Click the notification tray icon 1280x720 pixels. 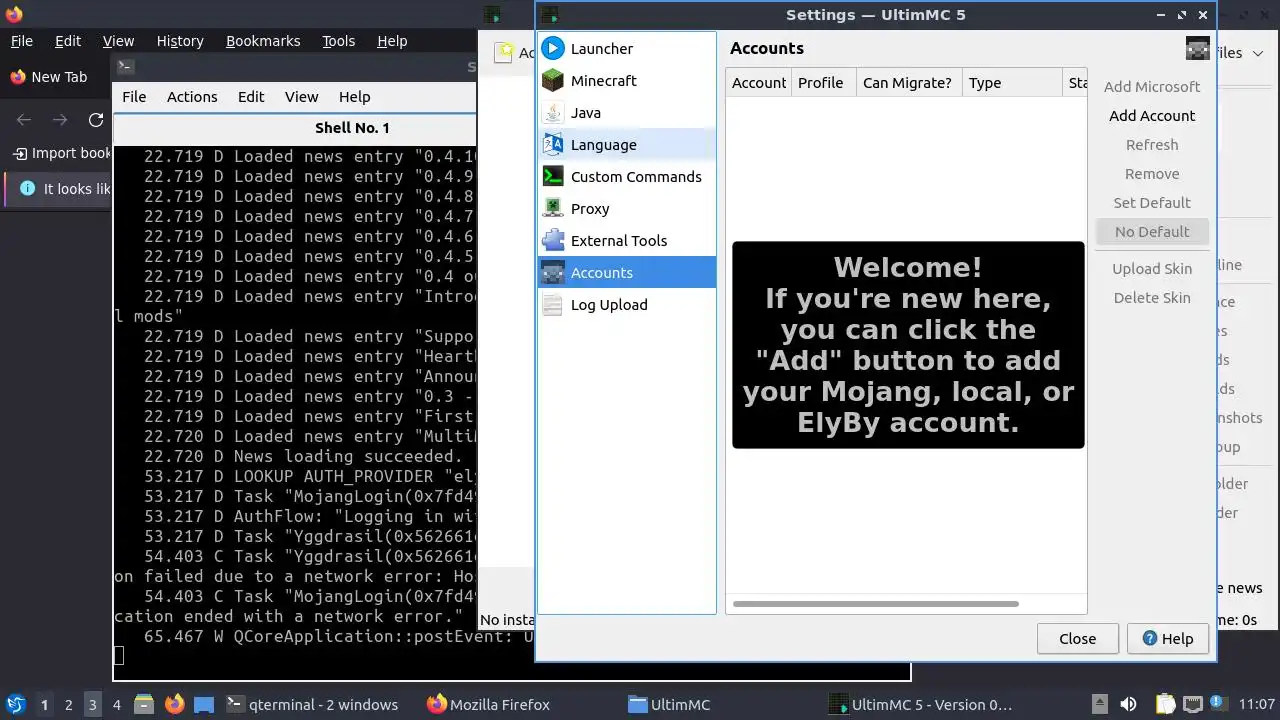1219,704
